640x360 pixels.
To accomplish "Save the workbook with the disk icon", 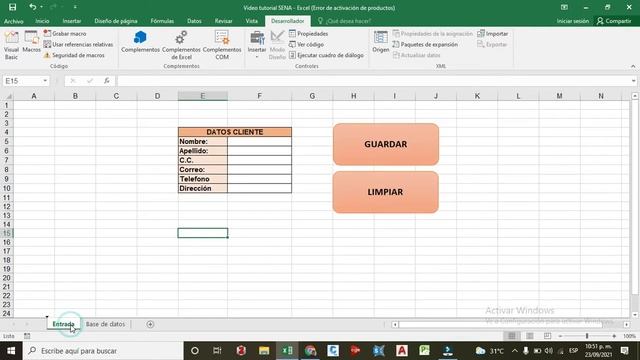I will (x=13, y=7).
